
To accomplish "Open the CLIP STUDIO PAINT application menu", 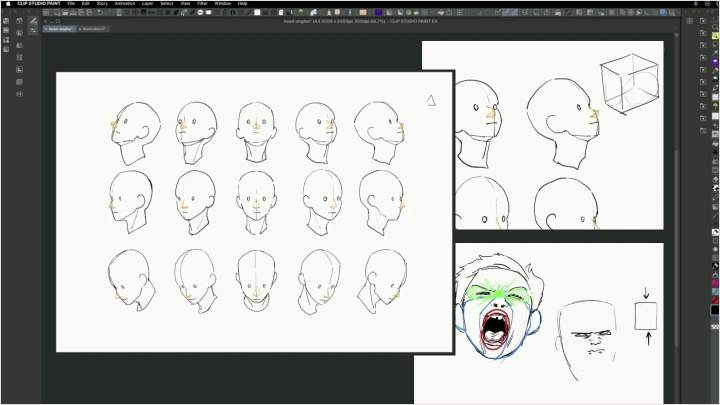I will pos(39,3).
